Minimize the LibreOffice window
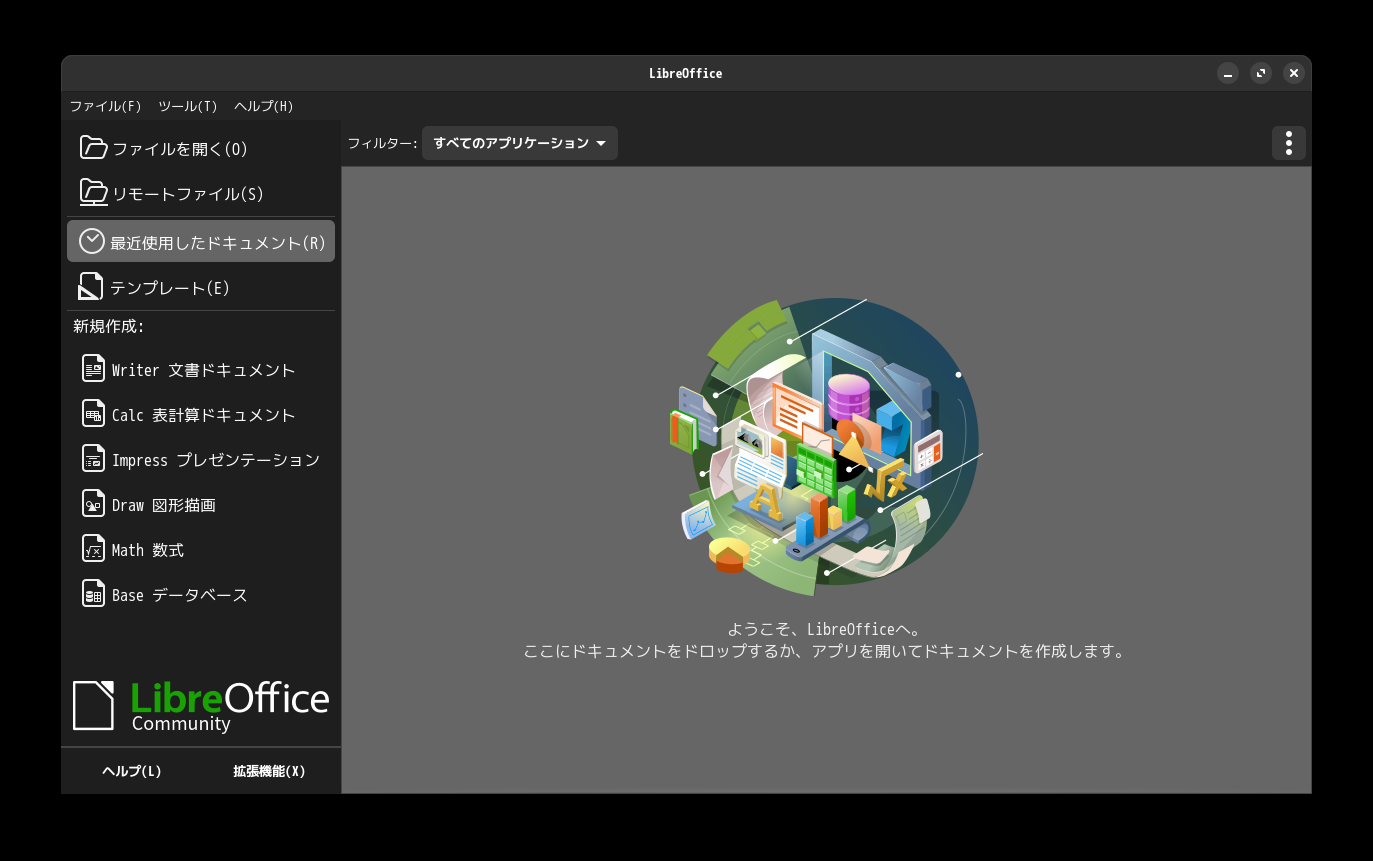This screenshot has height=861, width=1373. [x=1228, y=73]
